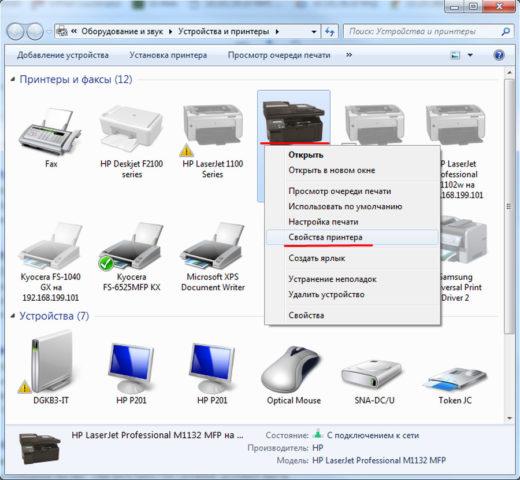The height and width of the screenshot is (480, 520).
Task: Expand the address bar history dropdown
Action: click(x=314, y=32)
